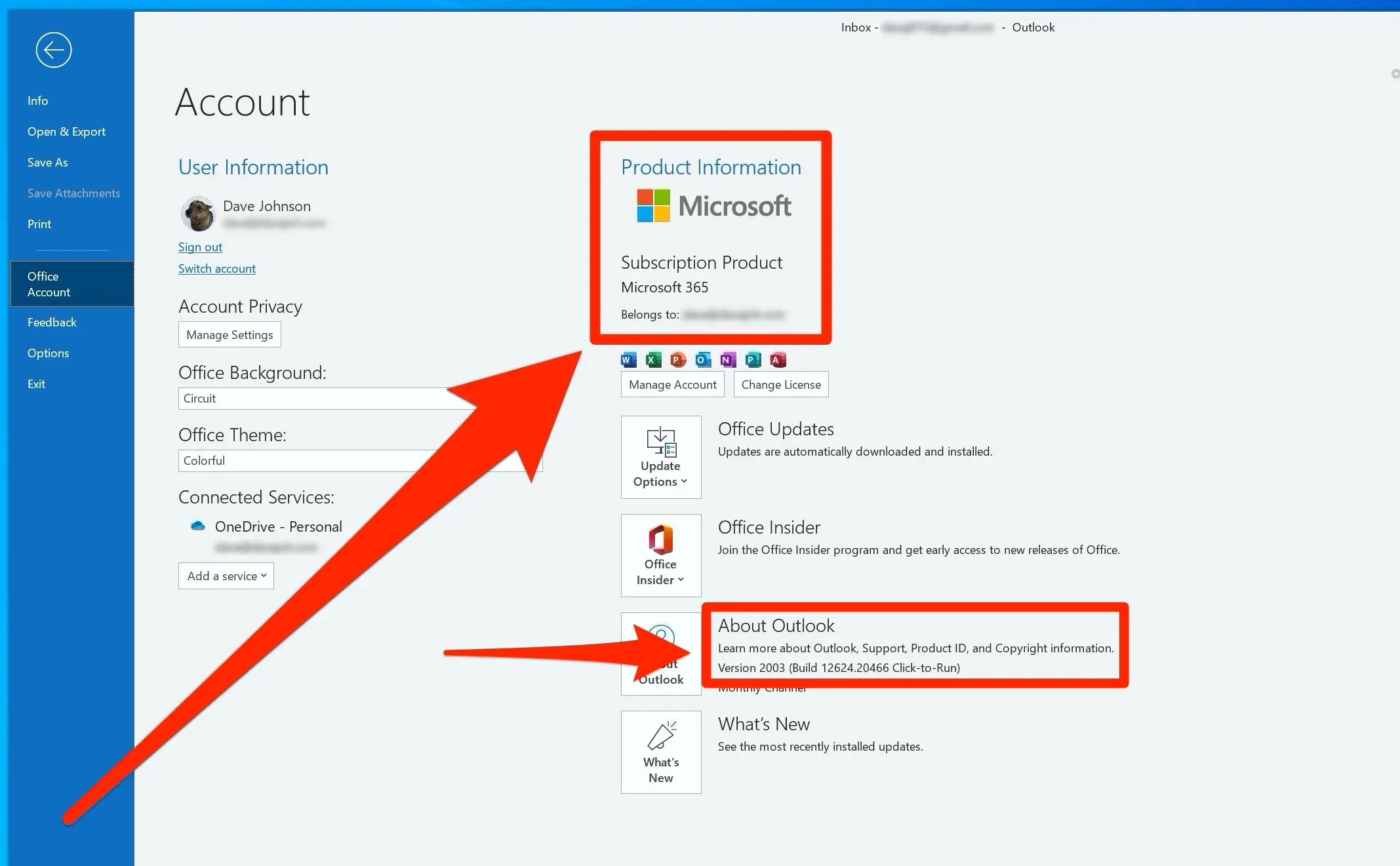Select Open & Export in the sidebar
Image resolution: width=1400 pixels, height=866 pixels.
(x=66, y=131)
